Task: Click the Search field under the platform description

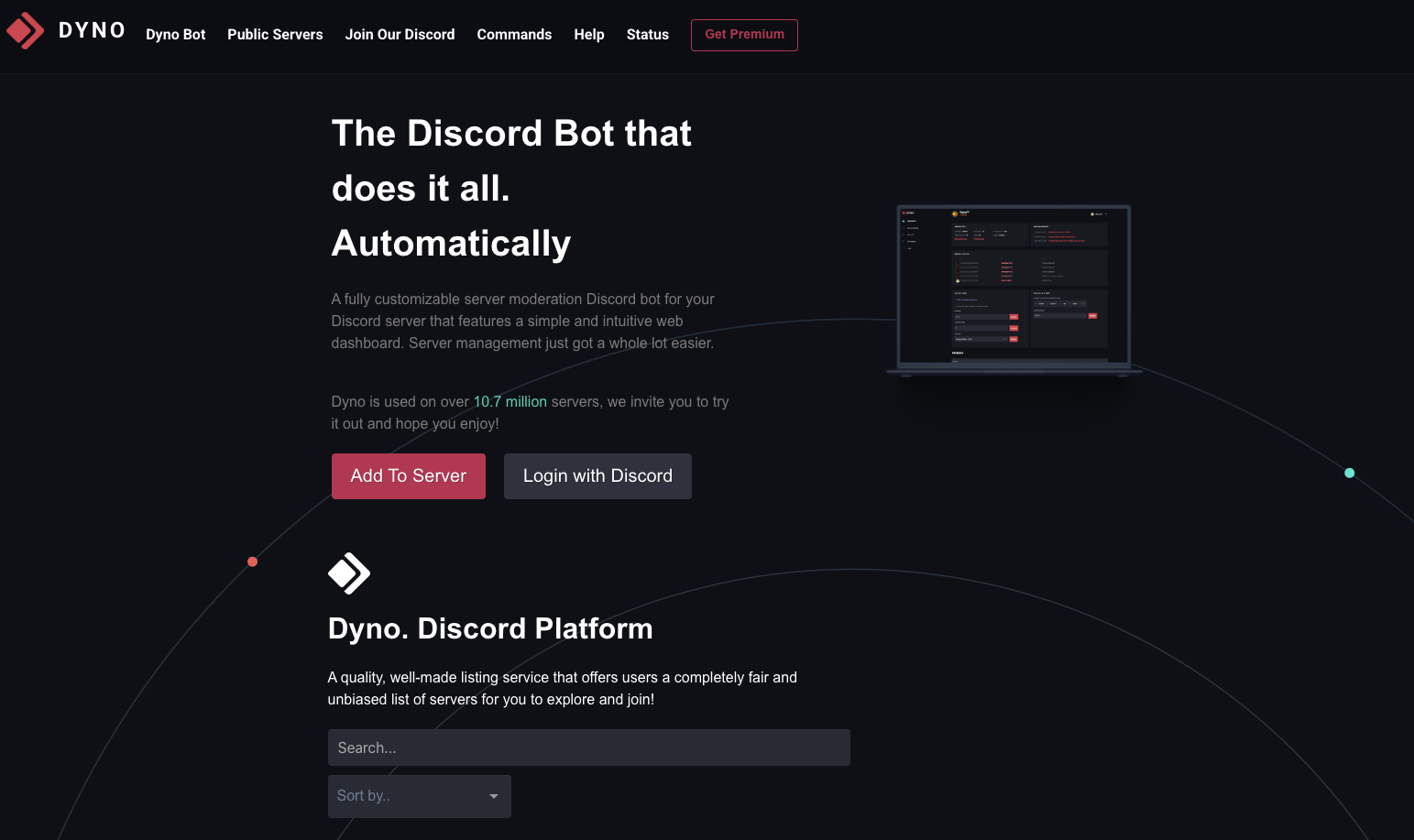Action: tap(588, 747)
